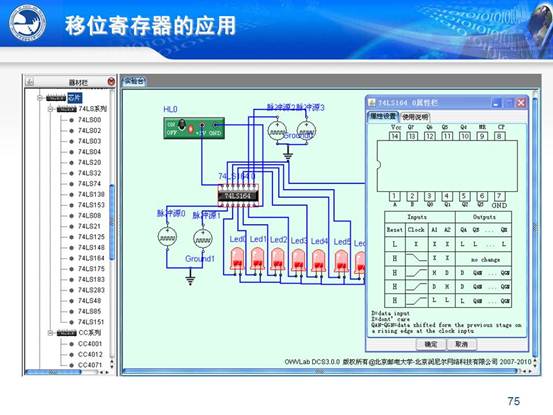Click the 脉冲源0 pulse source component

click(167, 236)
